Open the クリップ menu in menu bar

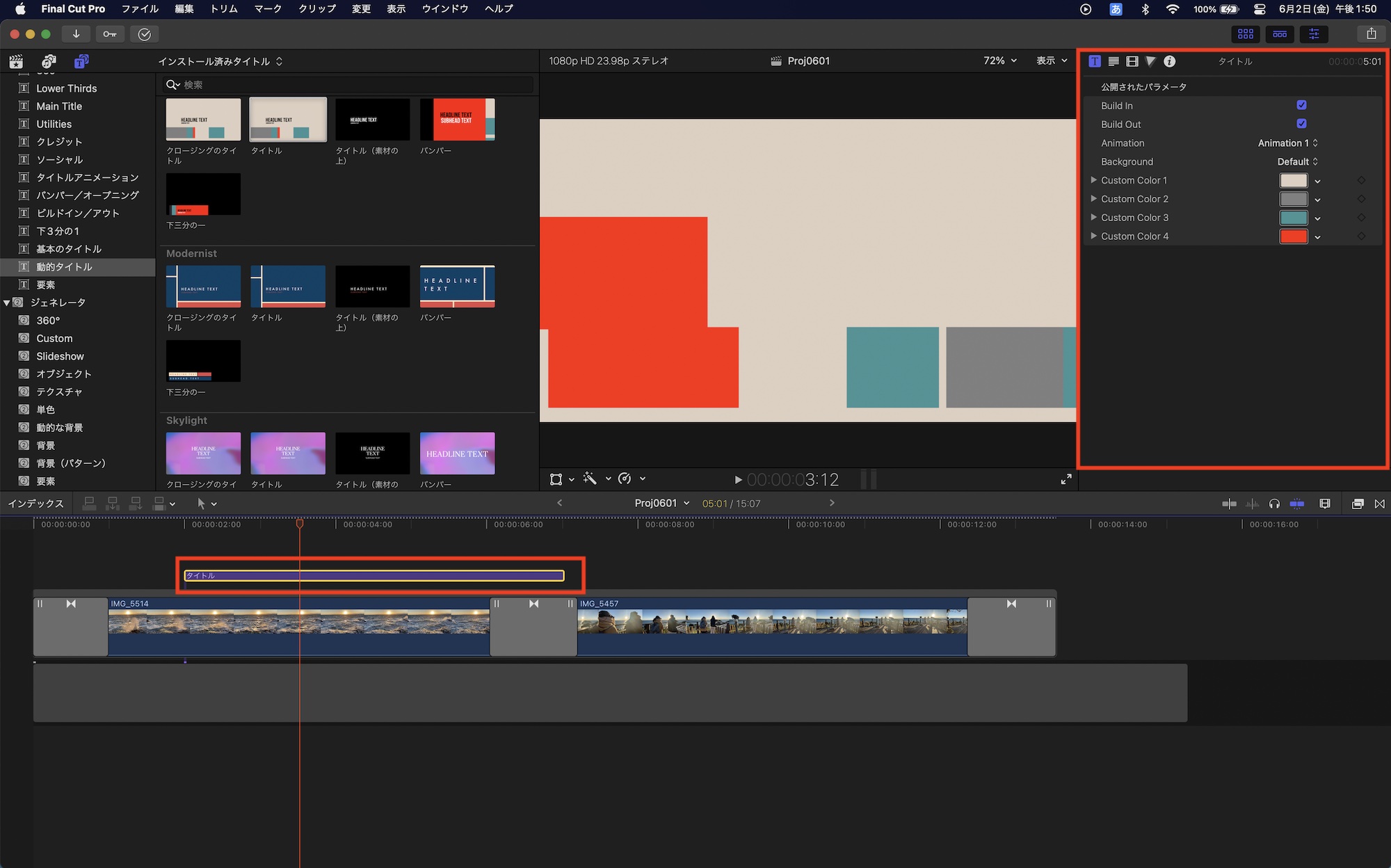[x=316, y=9]
